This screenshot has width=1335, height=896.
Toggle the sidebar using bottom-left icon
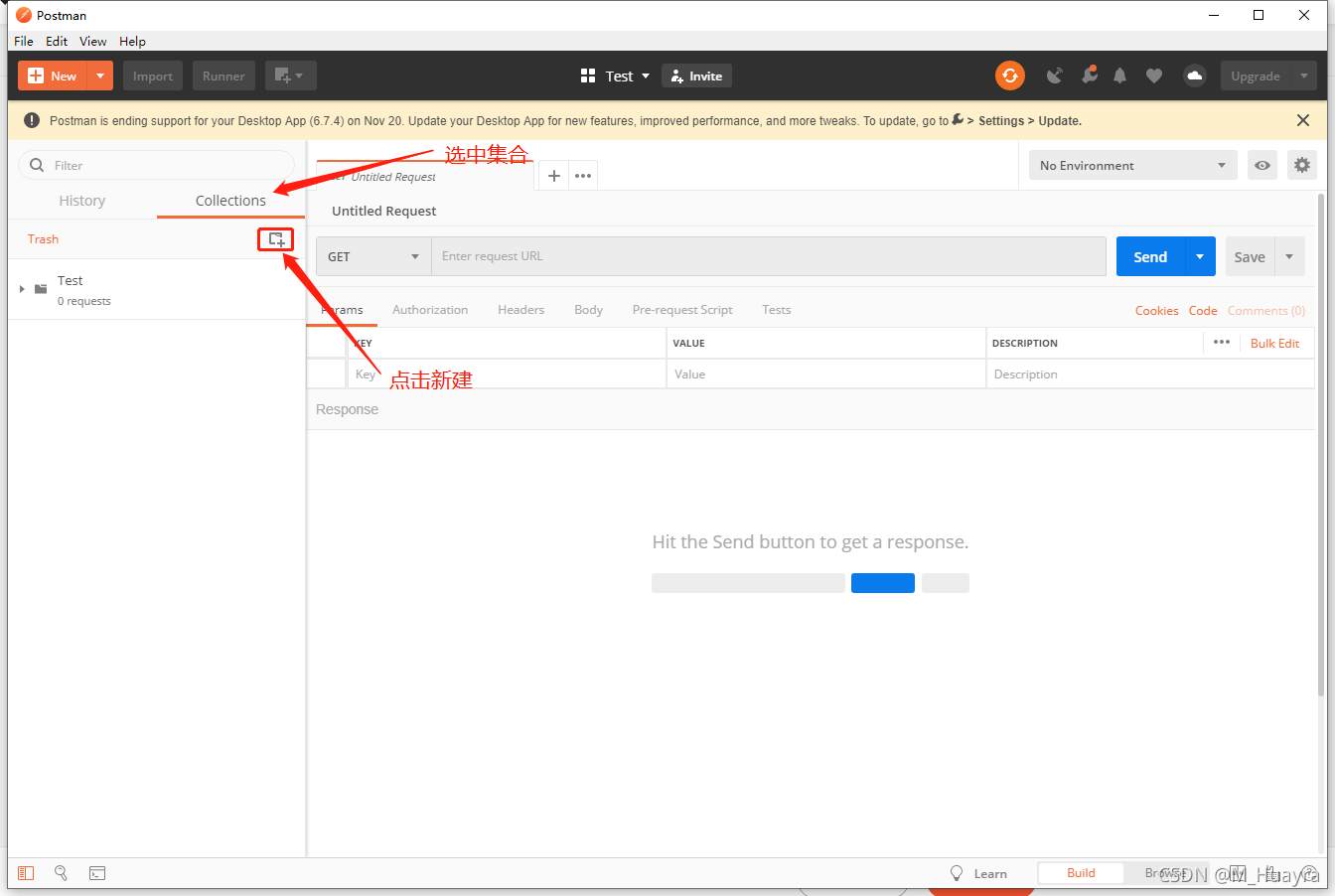[26, 873]
